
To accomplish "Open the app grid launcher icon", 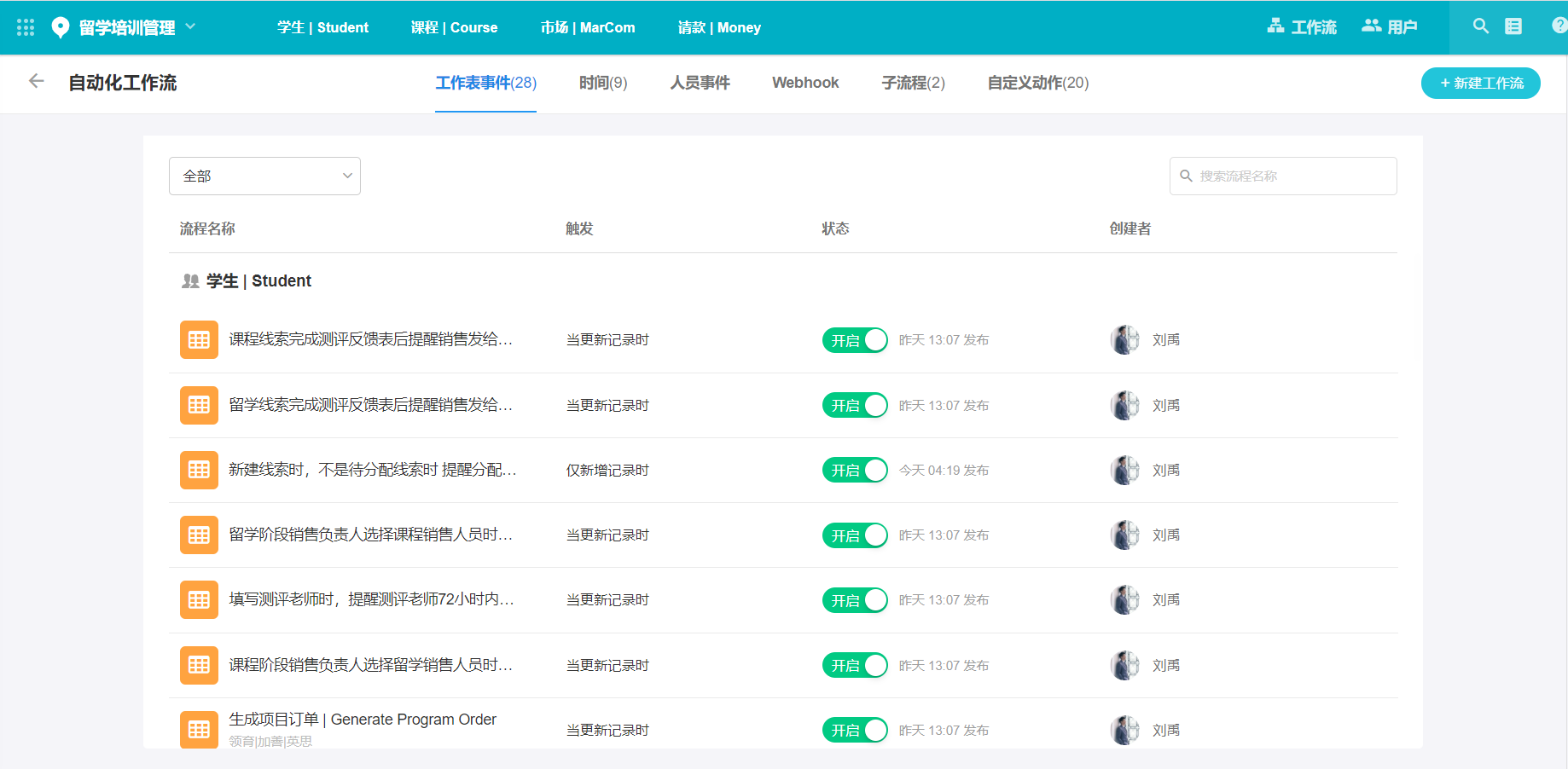I will 26,27.
